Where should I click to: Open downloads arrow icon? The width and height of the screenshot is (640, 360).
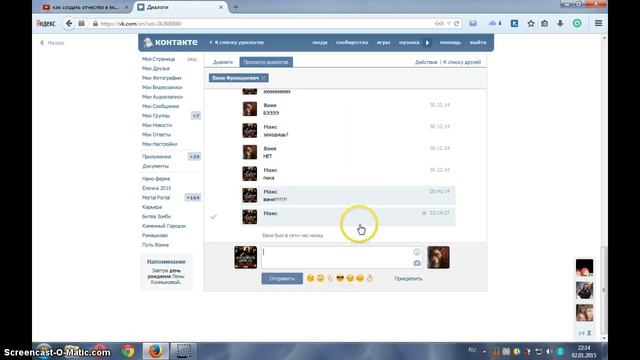560,23
